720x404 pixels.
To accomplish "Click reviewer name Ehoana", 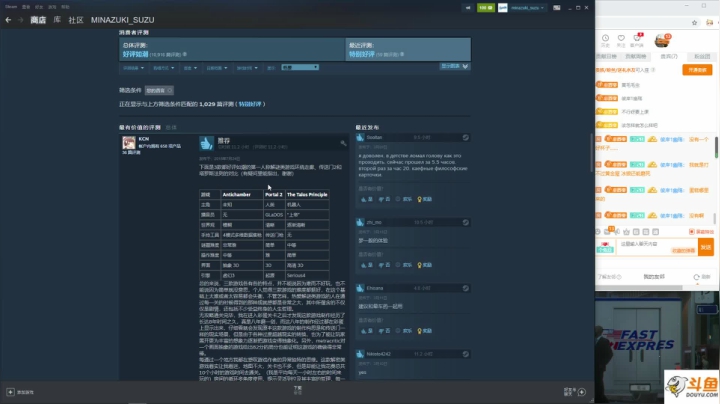I will [375, 288].
